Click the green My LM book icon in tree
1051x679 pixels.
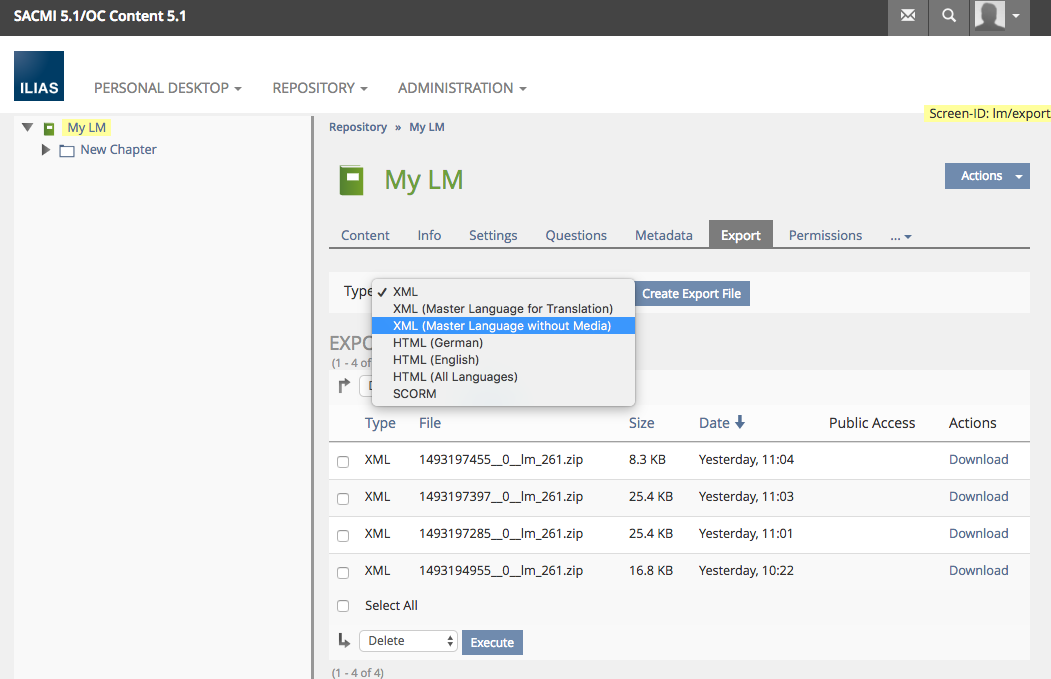pyautogui.click(x=49, y=128)
